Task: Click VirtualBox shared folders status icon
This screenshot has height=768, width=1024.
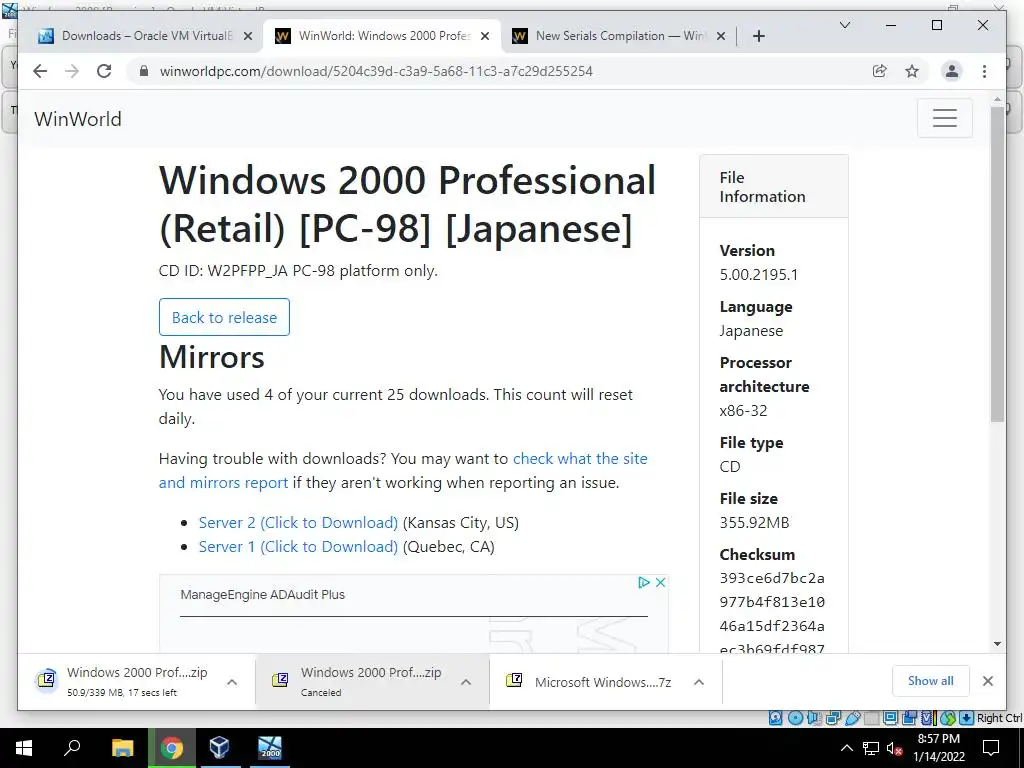Action: pyautogui.click(x=871, y=718)
